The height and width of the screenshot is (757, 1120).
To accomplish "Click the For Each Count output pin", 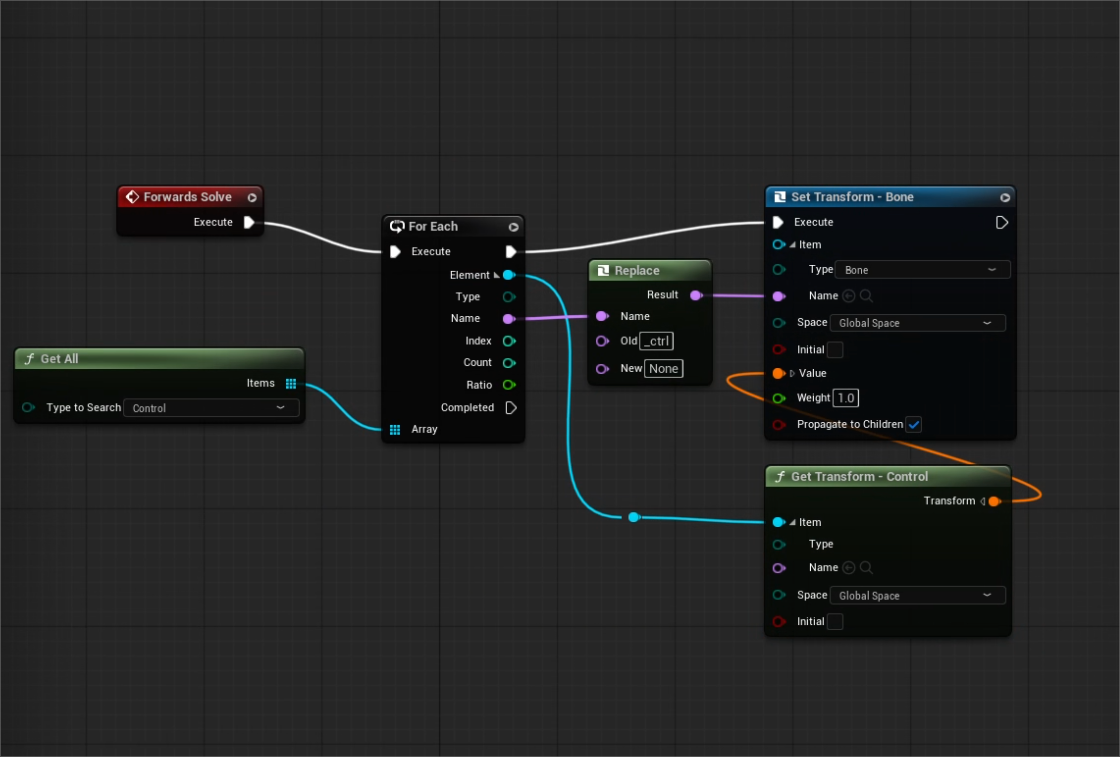I will point(509,363).
